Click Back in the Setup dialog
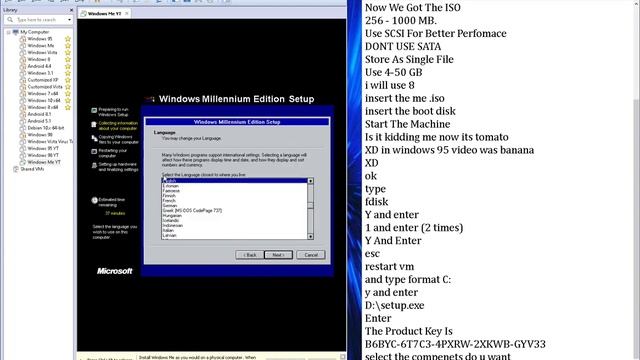This screenshot has height=360, width=640. pyautogui.click(x=249, y=255)
